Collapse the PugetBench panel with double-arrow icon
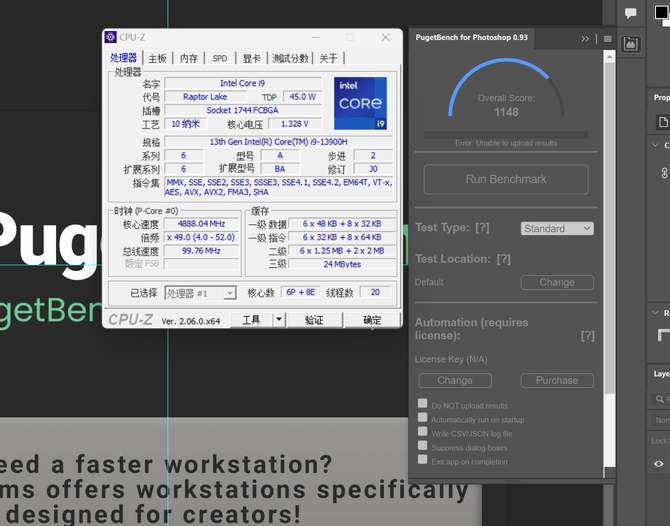Screen dimensions: 670x526 click(x=585, y=39)
